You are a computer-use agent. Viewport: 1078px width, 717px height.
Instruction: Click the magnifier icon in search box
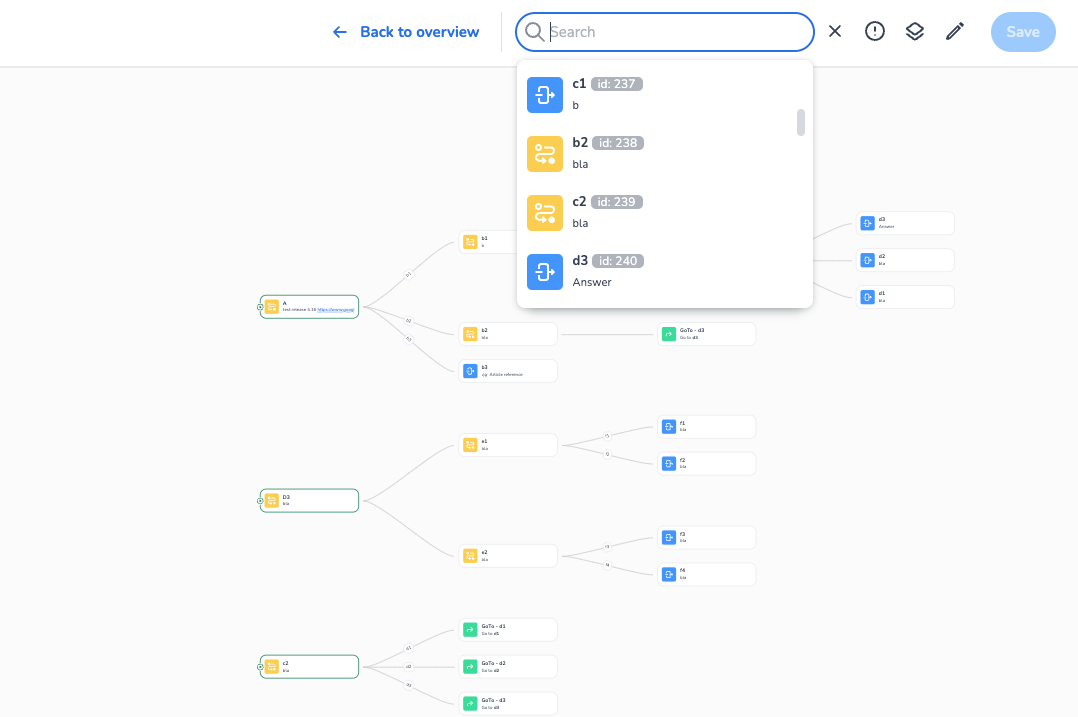point(535,32)
